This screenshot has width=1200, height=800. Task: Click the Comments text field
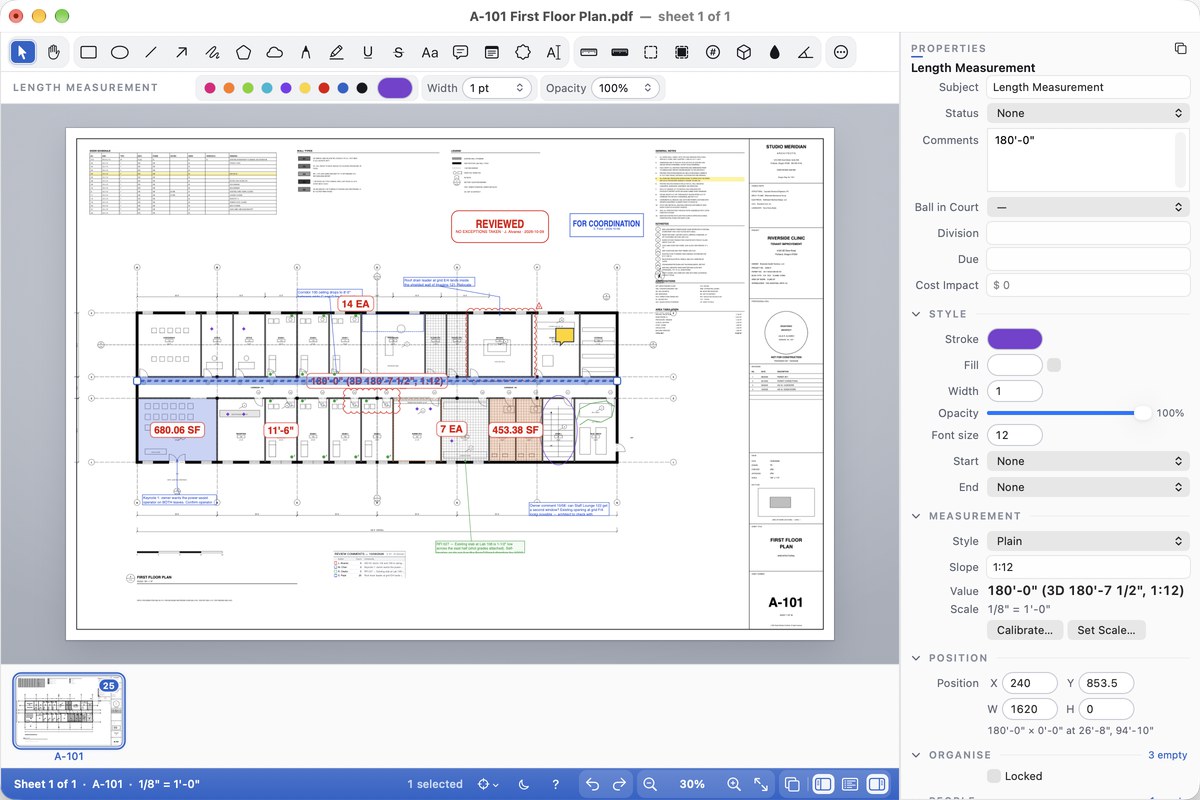[1088, 159]
